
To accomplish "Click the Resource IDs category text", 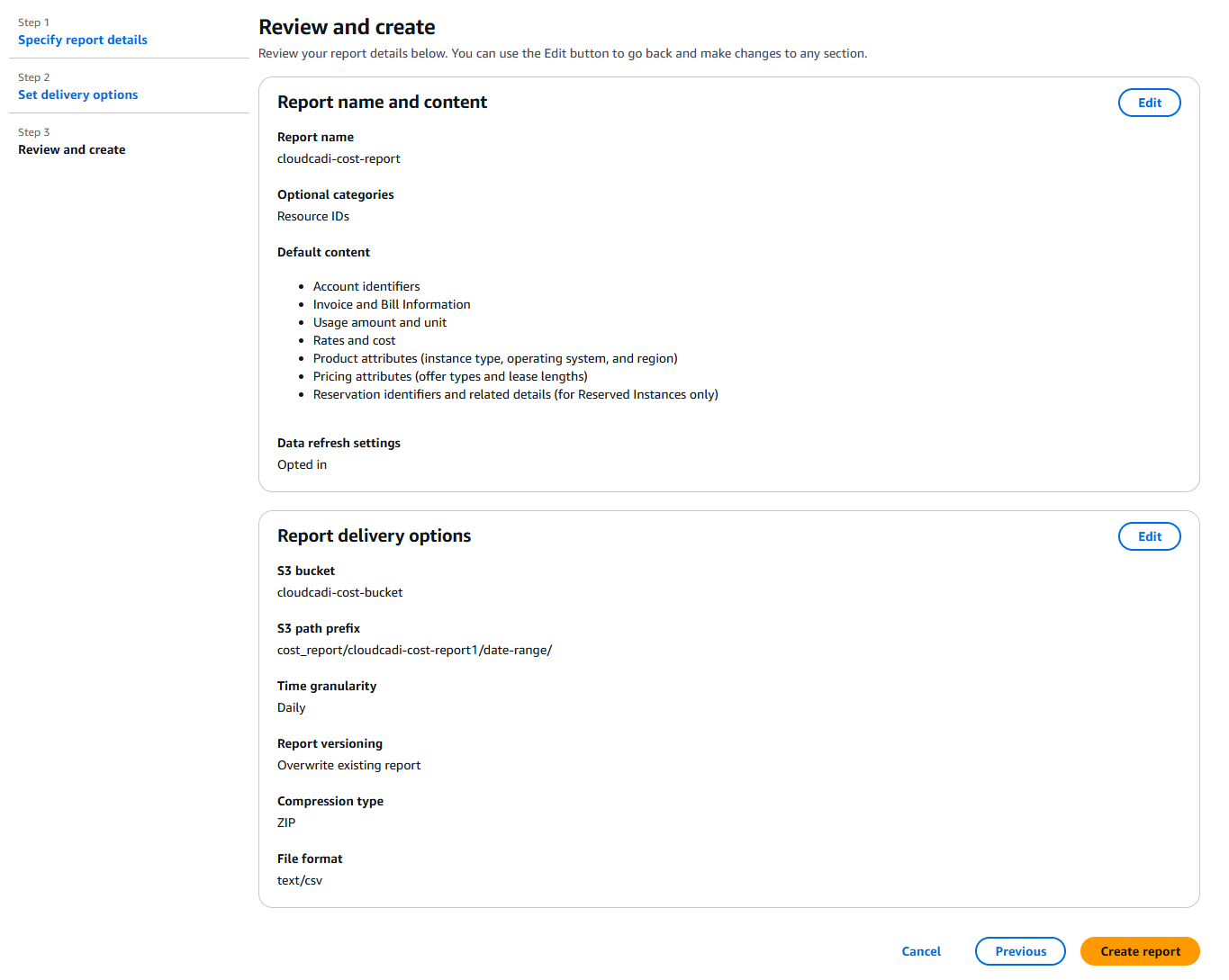I will click(313, 216).
